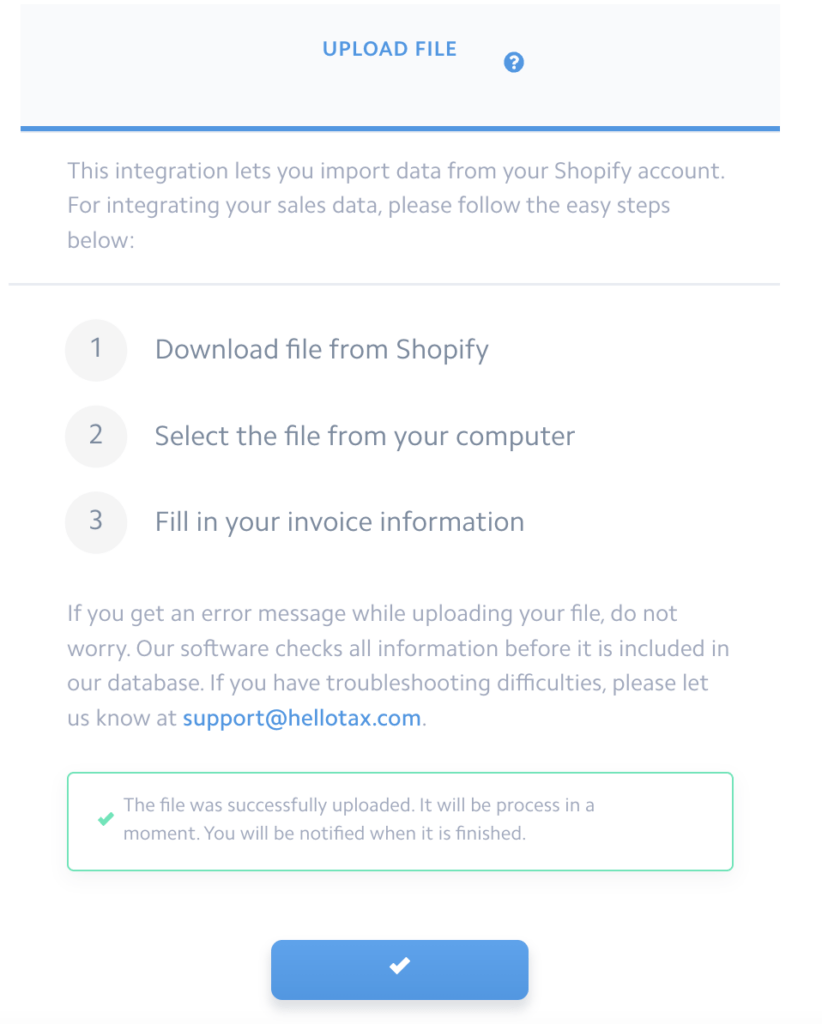Click the file successfully uploaded notification box
Image resolution: width=822 pixels, height=1024 pixels.
click(x=400, y=822)
